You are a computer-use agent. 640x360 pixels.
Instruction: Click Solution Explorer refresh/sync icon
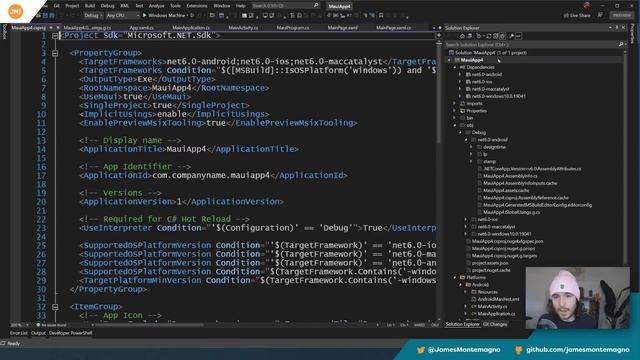pyautogui.click(x=489, y=36)
